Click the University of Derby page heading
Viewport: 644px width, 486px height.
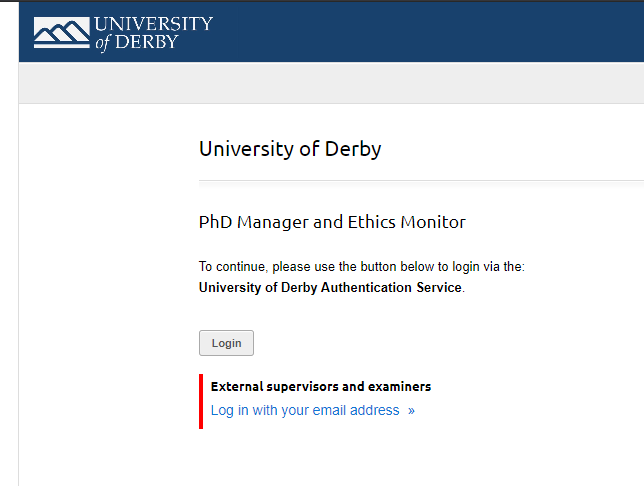(290, 149)
